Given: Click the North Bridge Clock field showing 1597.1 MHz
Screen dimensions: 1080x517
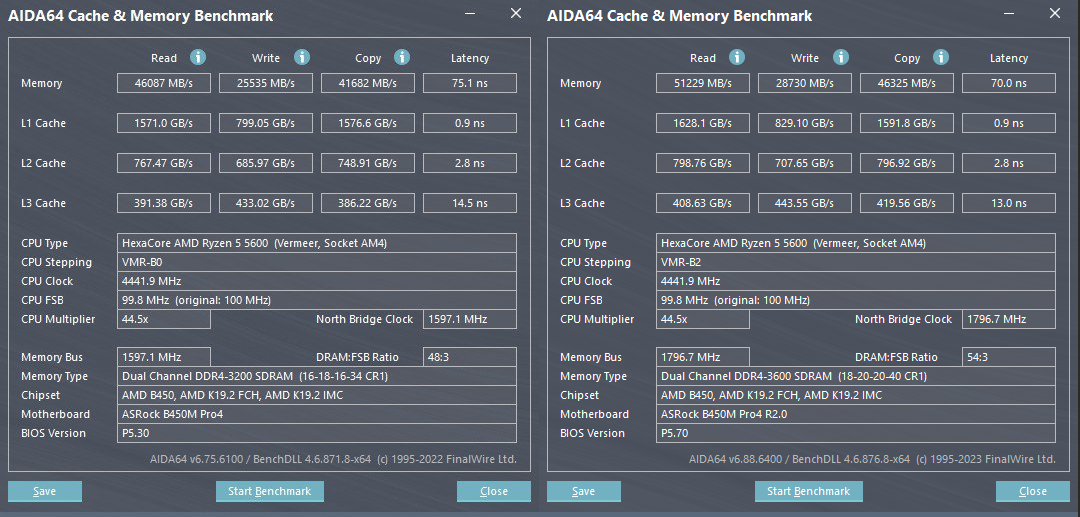Looking at the screenshot, I should [x=469, y=319].
